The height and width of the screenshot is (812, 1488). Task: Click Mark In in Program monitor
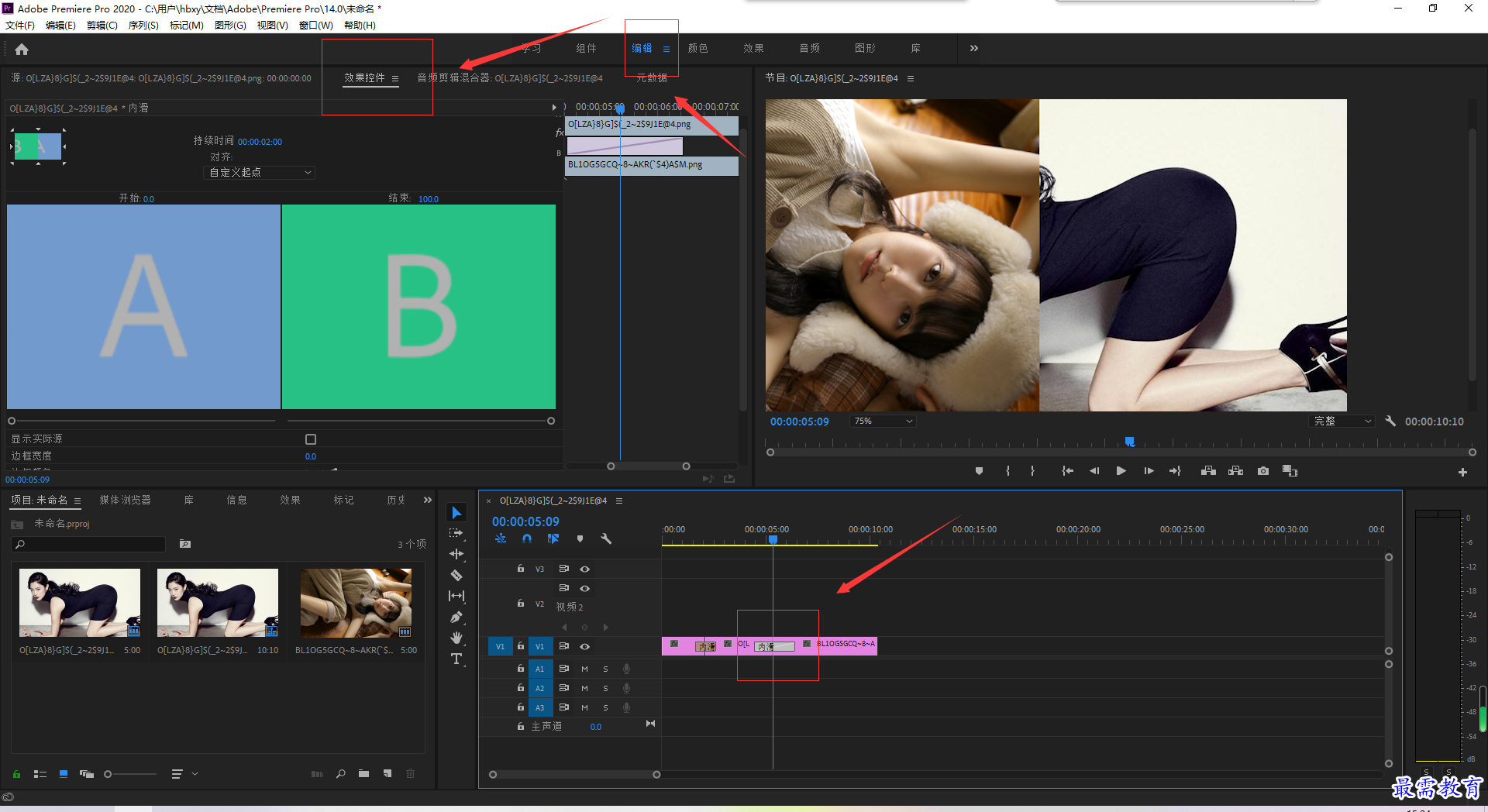coord(1007,471)
